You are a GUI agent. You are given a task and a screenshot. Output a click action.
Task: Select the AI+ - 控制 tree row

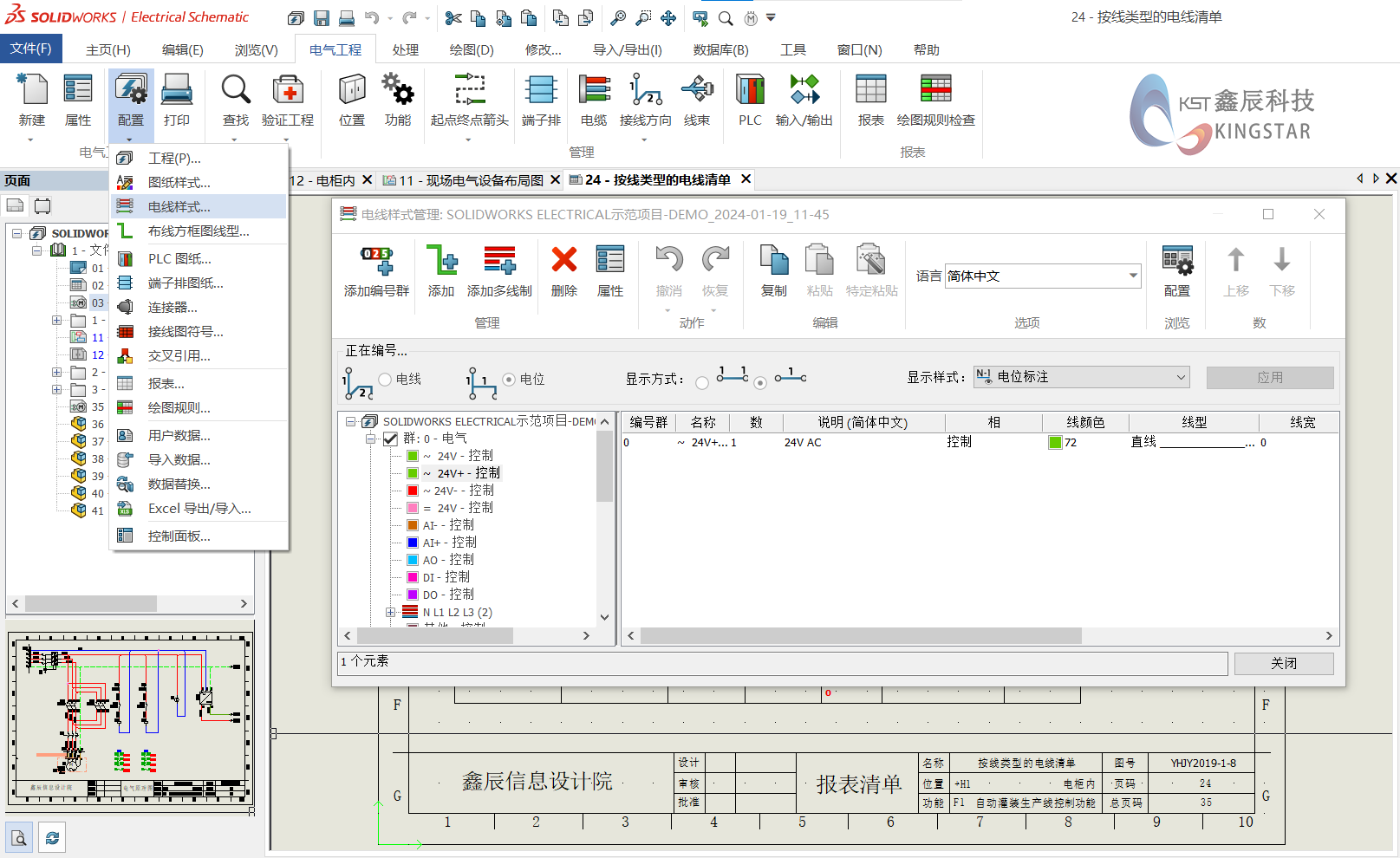click(449, 543)
